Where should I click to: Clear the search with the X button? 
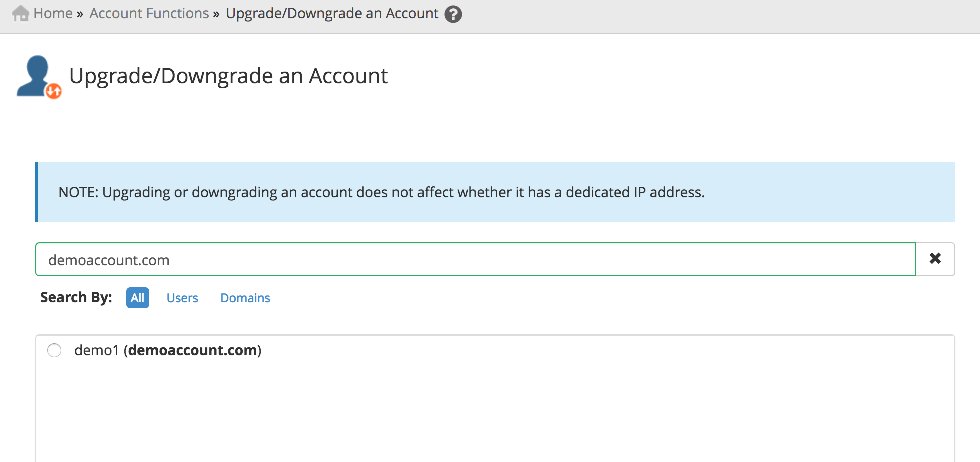(x=935, y=259)
